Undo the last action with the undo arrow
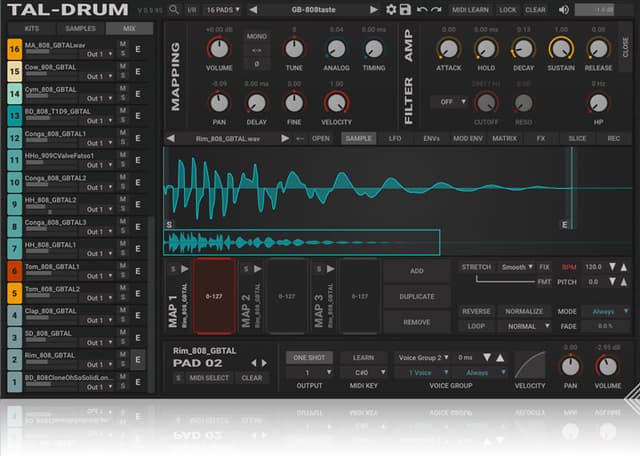 click(421, 9)
